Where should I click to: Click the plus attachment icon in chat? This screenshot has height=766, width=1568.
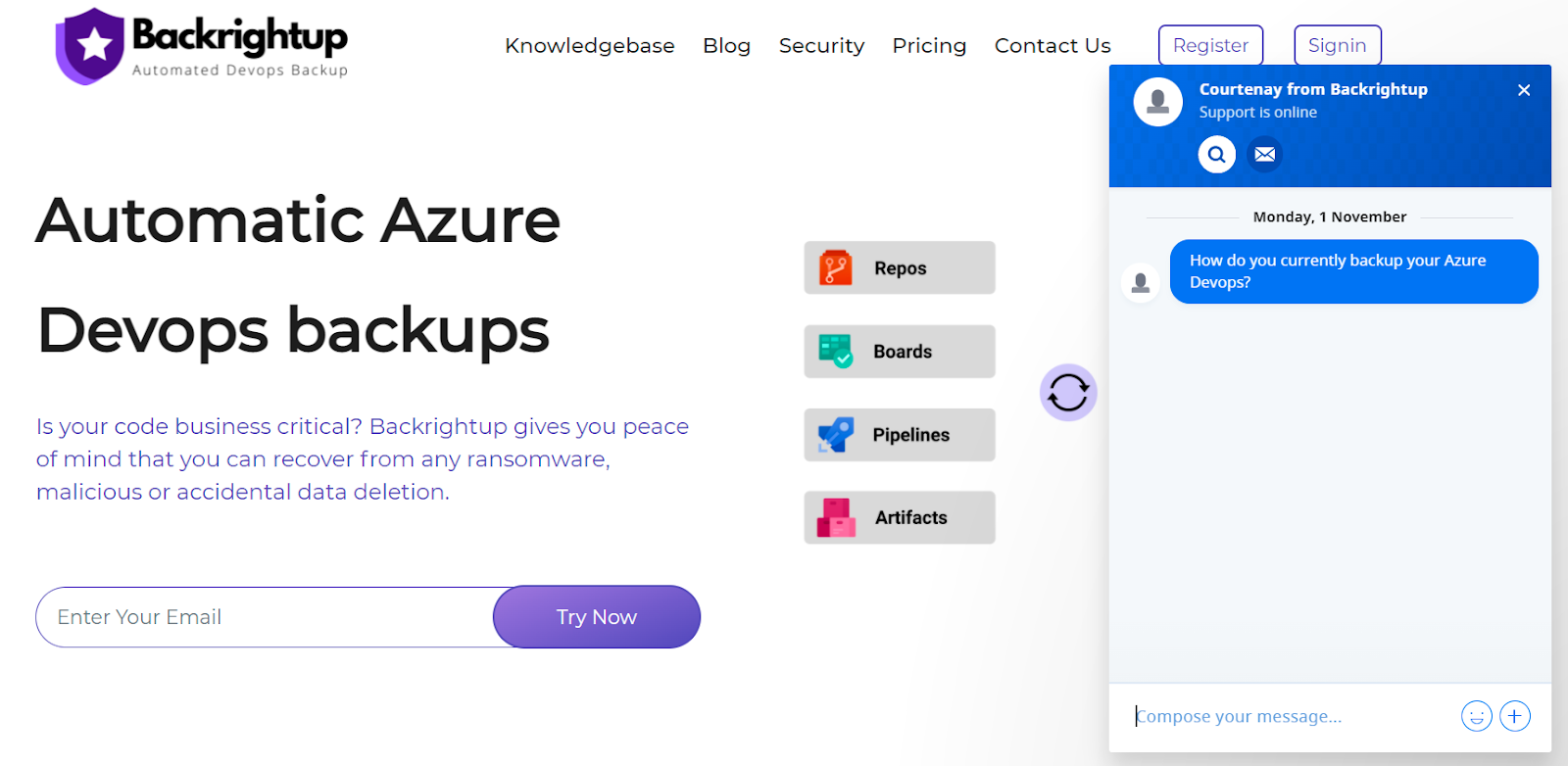[1515, 716]
